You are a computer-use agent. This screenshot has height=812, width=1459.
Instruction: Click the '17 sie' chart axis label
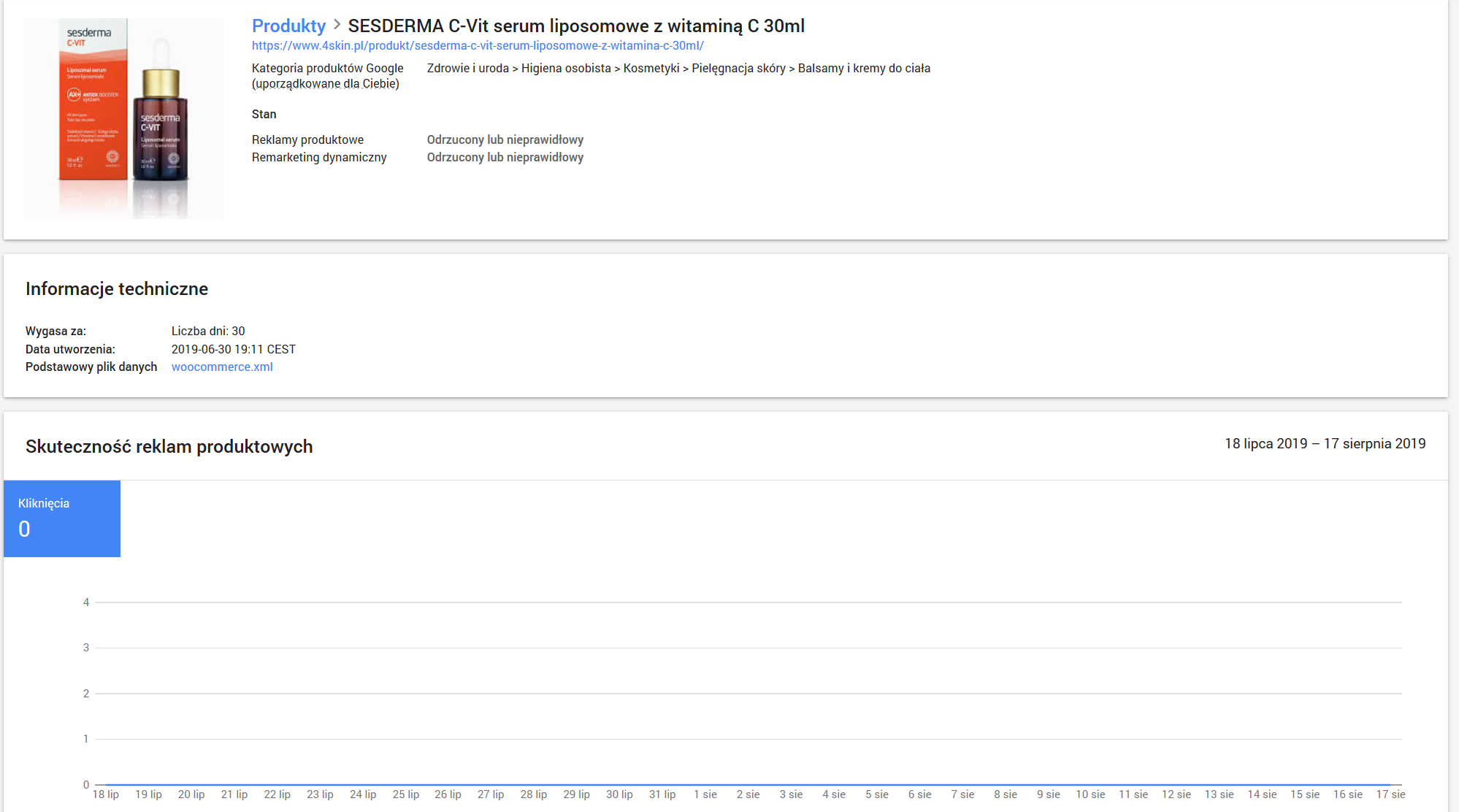point(1391,794)
